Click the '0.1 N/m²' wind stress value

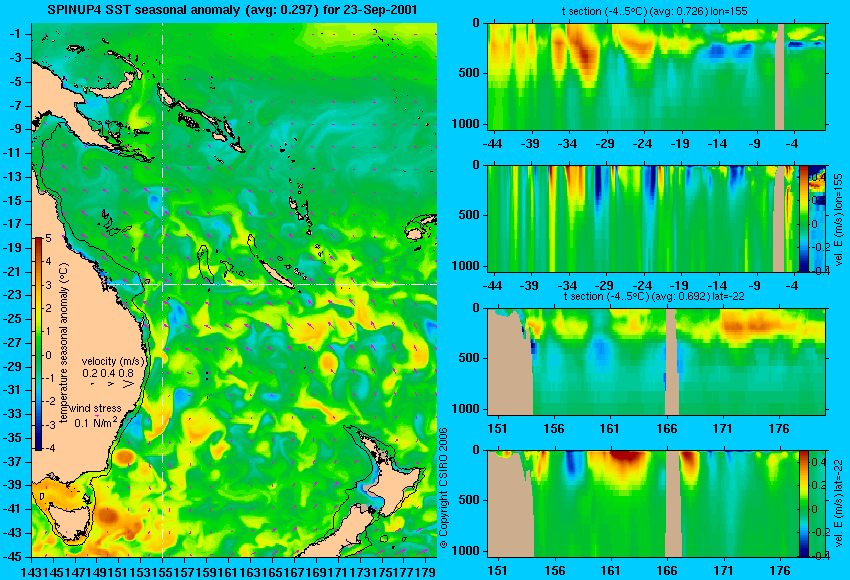[x=96, y=422]
